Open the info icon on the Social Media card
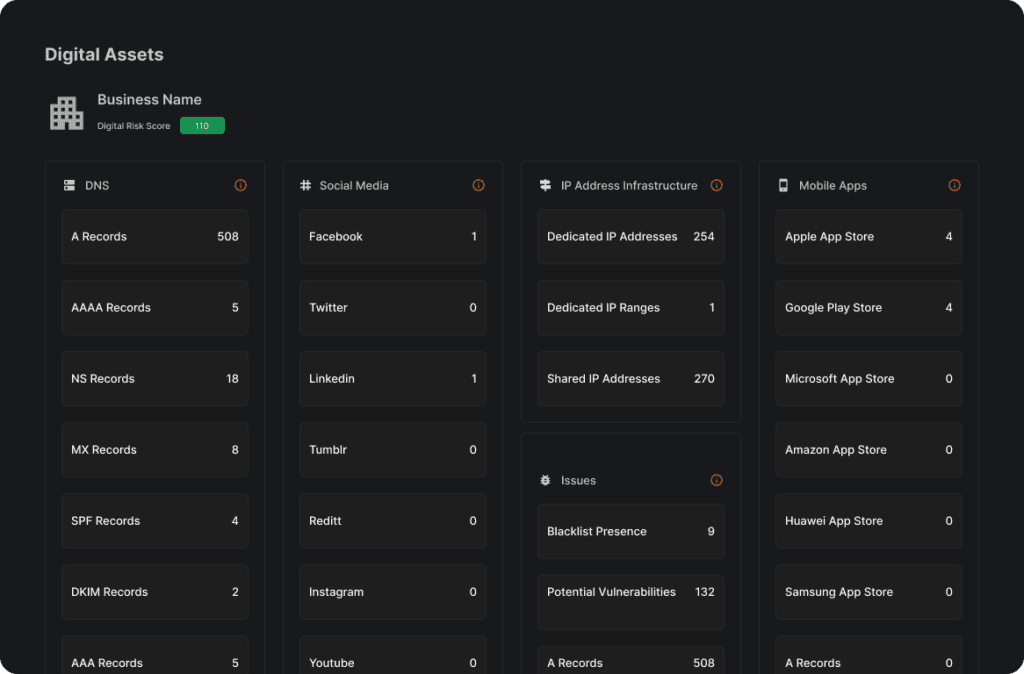Viewport: 1024px width, 674px height. [478, 185]
